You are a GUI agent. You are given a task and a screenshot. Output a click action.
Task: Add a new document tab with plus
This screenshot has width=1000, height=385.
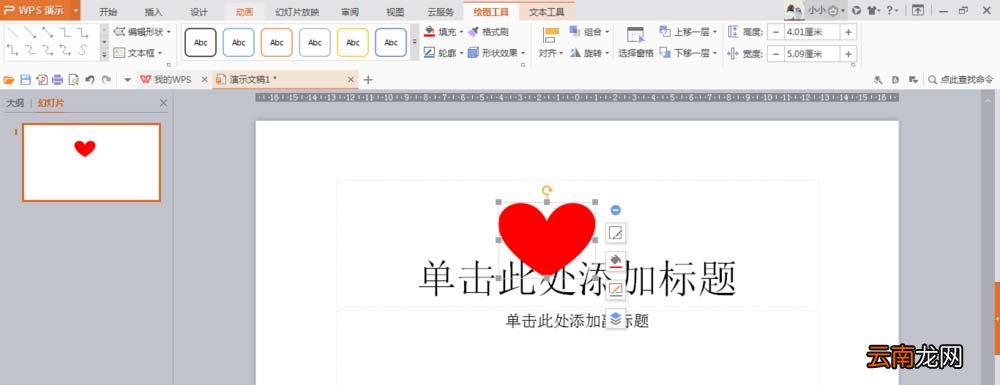pos(368,80)
